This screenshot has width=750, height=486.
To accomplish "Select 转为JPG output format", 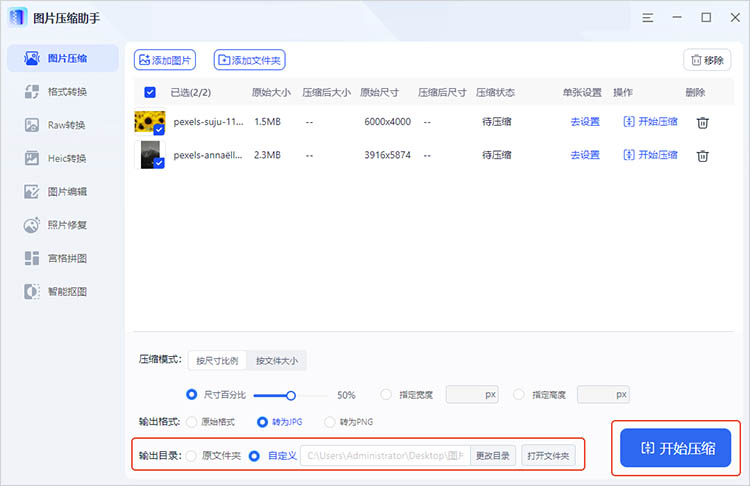I will (x=262, y=422).
